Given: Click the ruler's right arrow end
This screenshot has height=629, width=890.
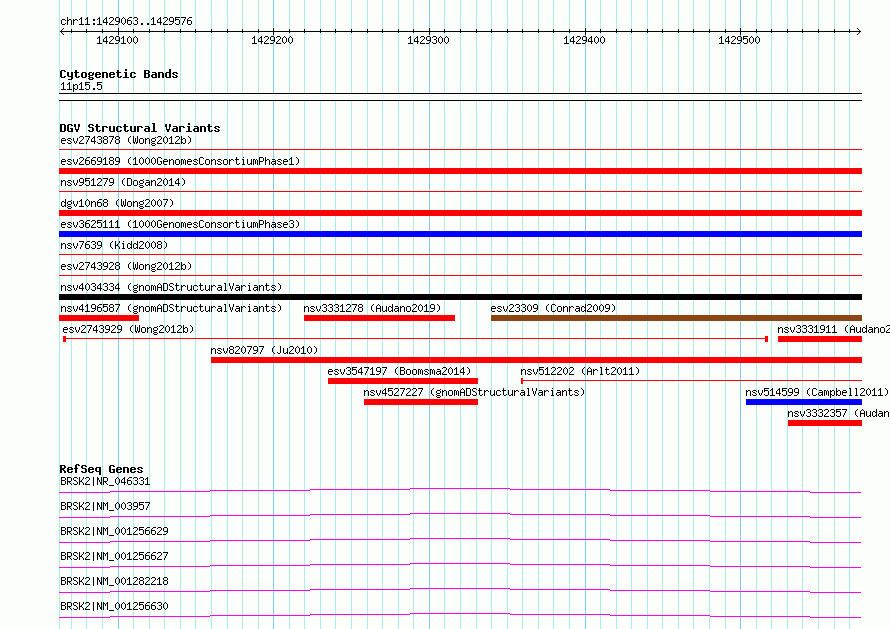Looking at the screenshot, I should [858, 31].
